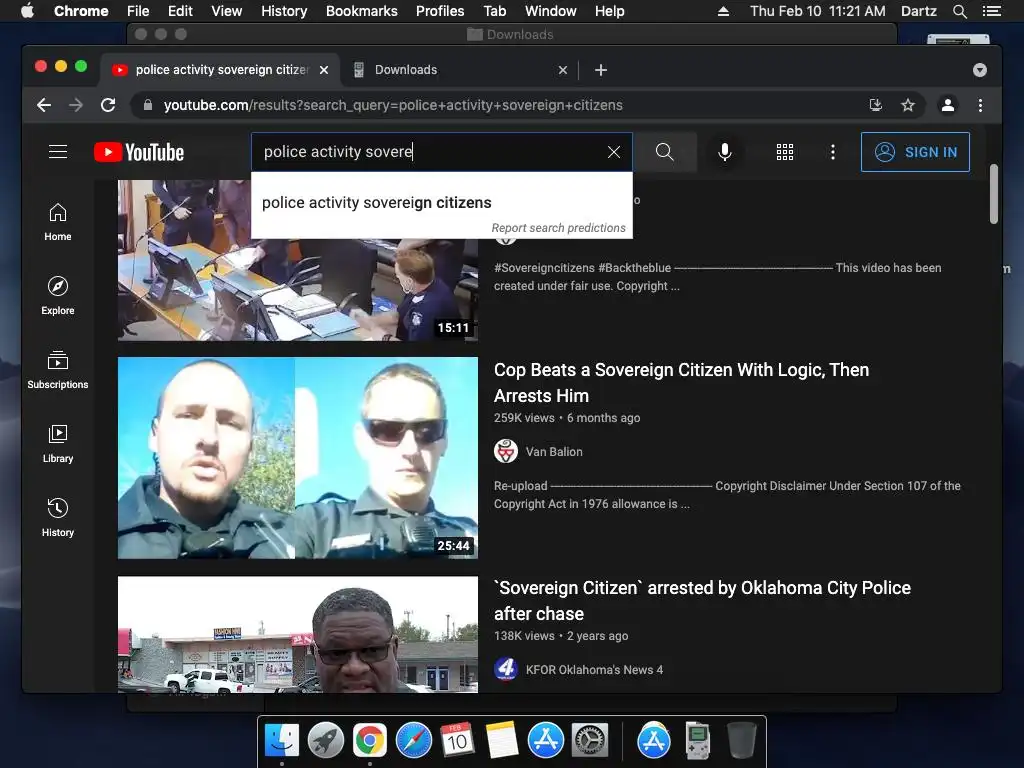Close the Downloads tab
Image resolution: width=1024 pixels, height=768 pixels.
(x=563, y=70)
